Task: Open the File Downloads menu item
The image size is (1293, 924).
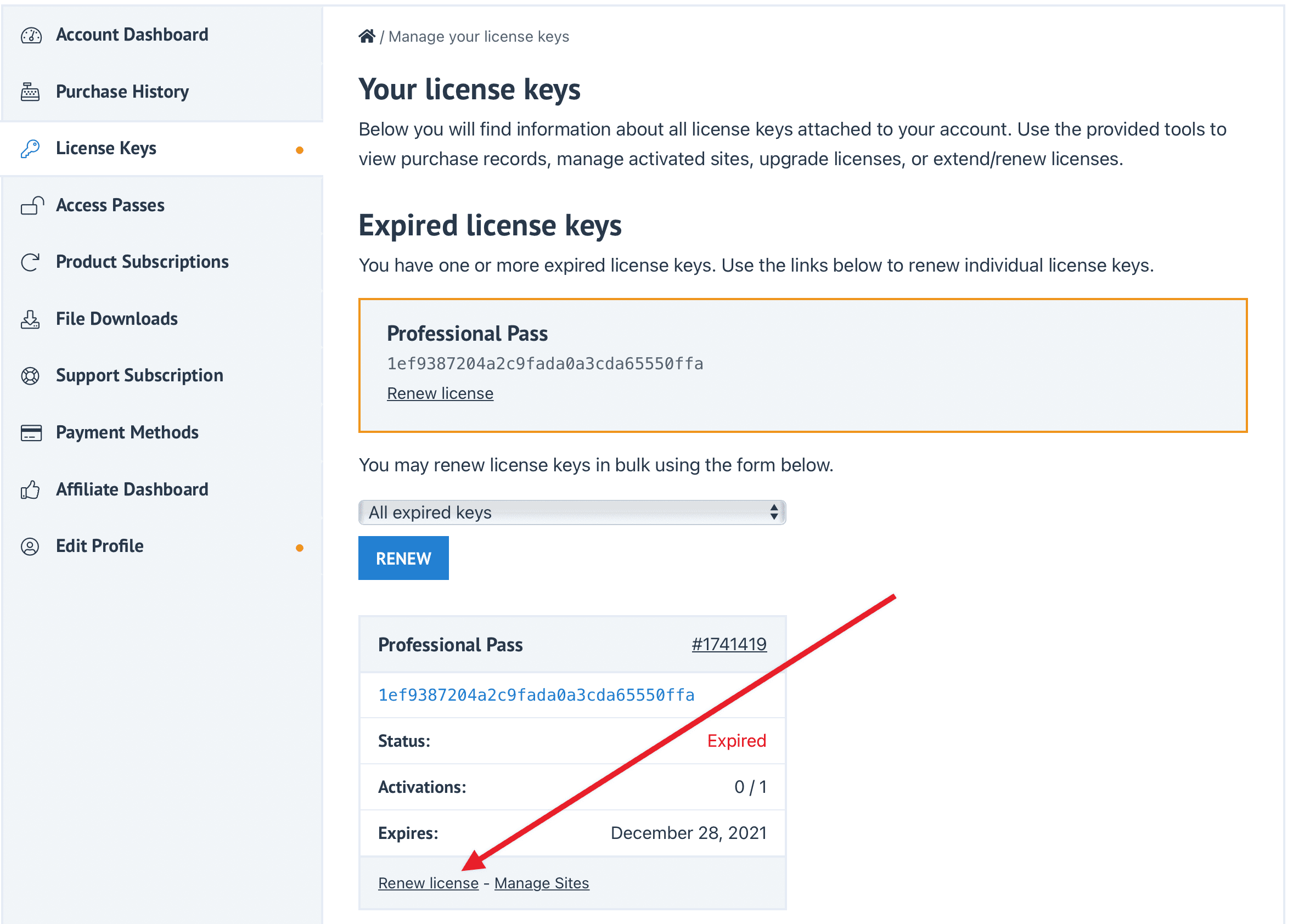Action: point(117,319)
